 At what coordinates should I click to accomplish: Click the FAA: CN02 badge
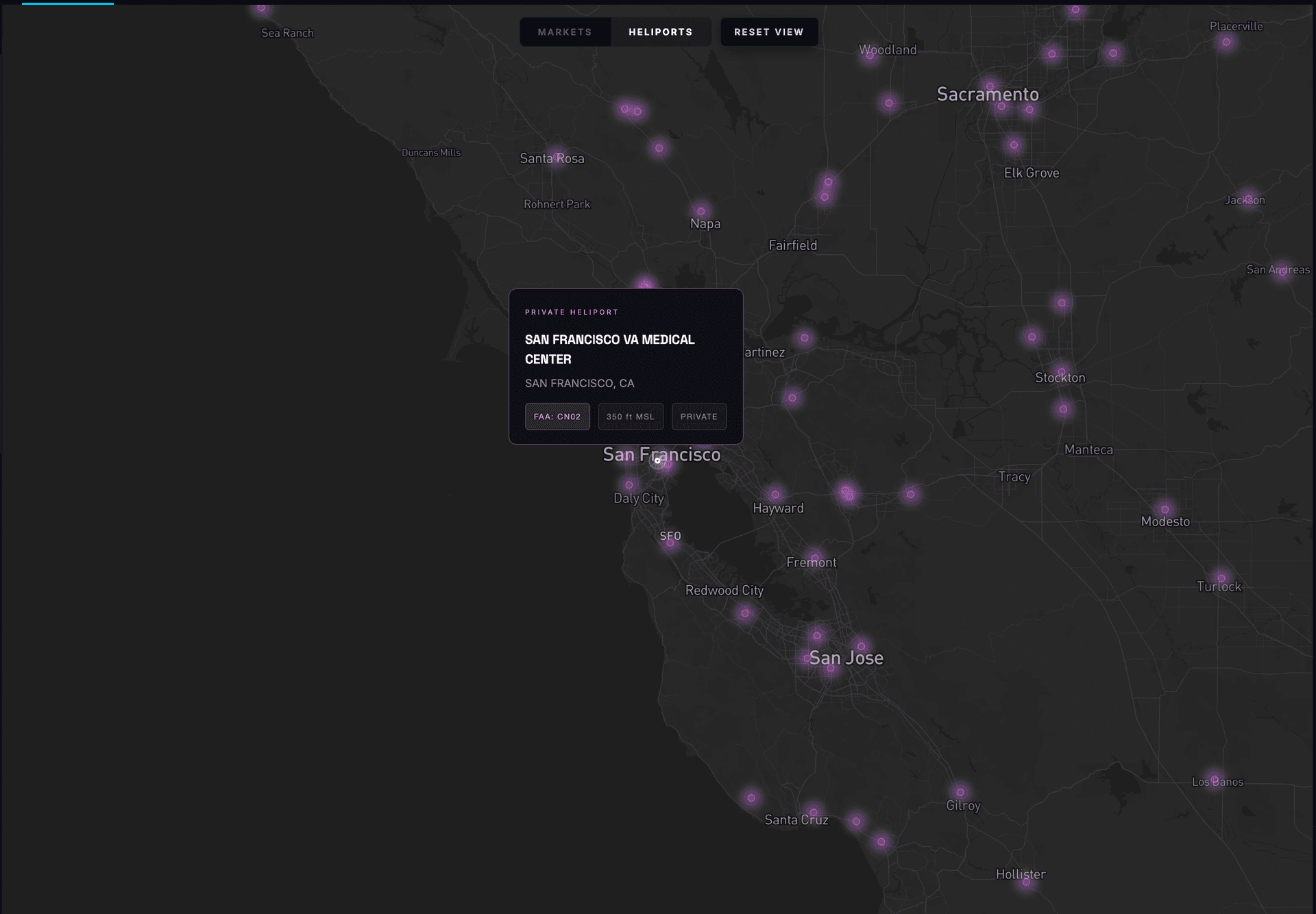click(557, 416)
